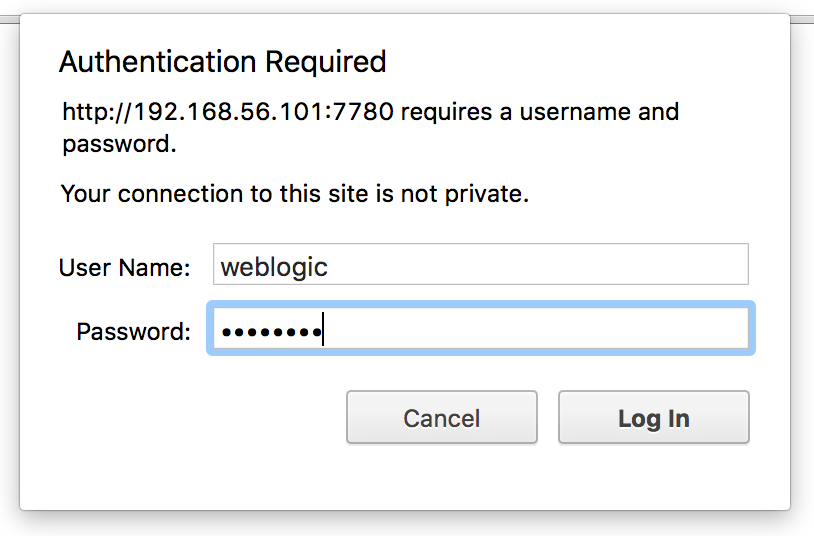The image size is (814, 536).
Task: Place cursor on the "weblogic" username text
Action: click(274, 267)
